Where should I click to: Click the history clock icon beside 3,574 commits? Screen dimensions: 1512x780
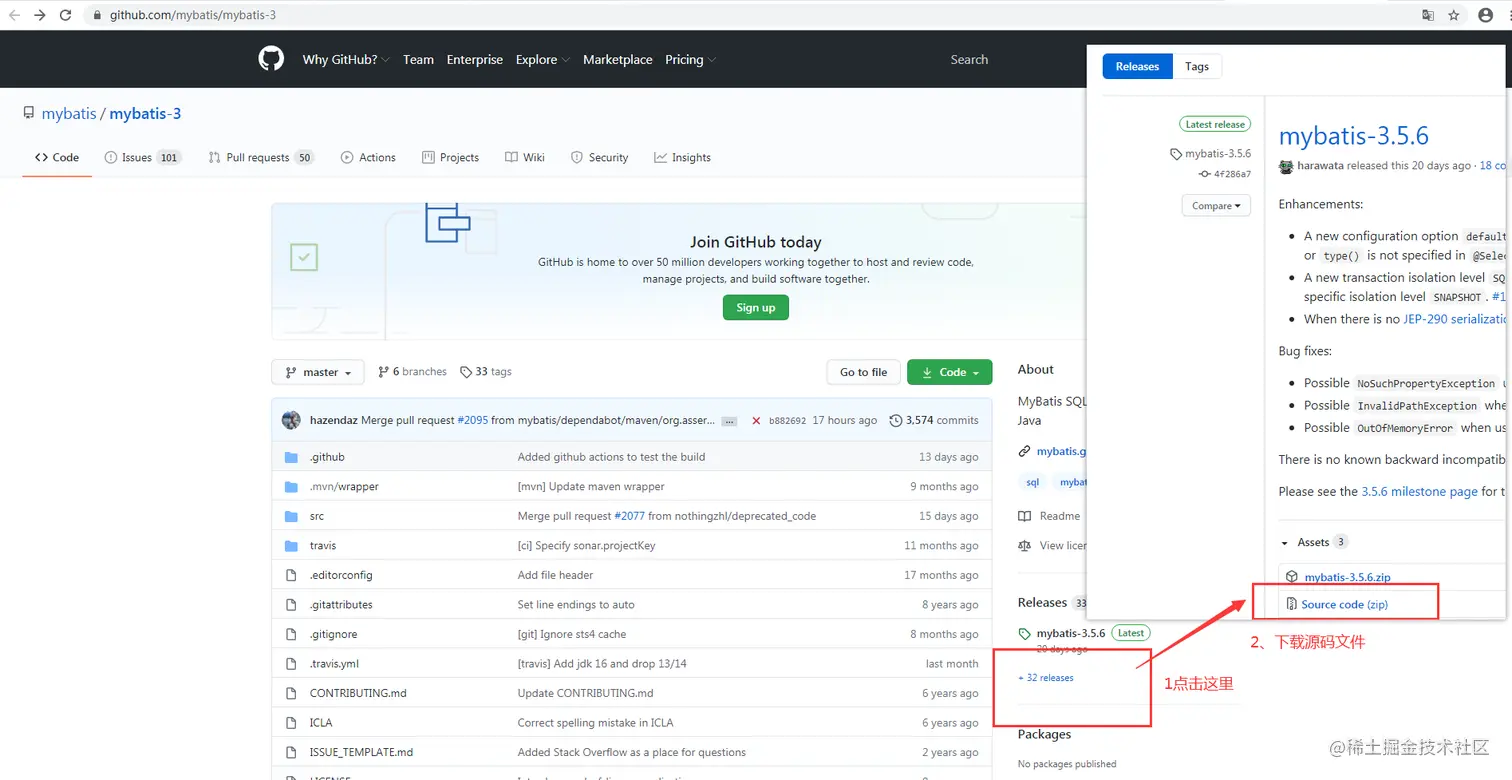point(895,421)
